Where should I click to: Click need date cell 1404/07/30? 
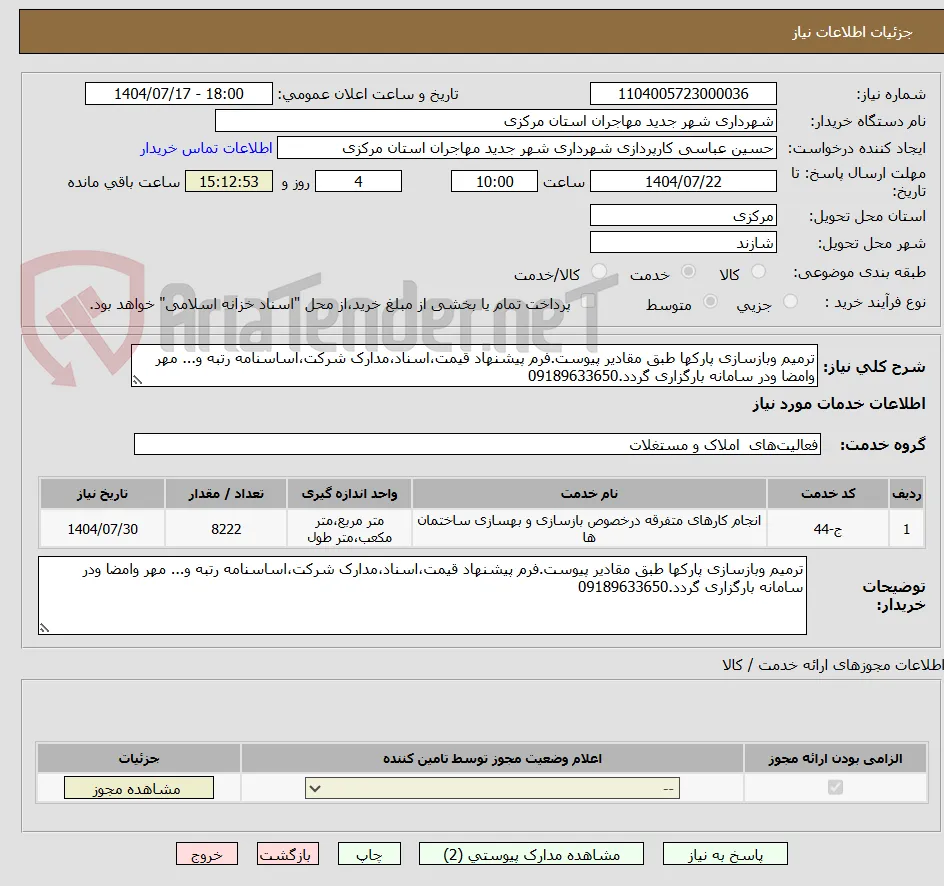click(102, 528)
